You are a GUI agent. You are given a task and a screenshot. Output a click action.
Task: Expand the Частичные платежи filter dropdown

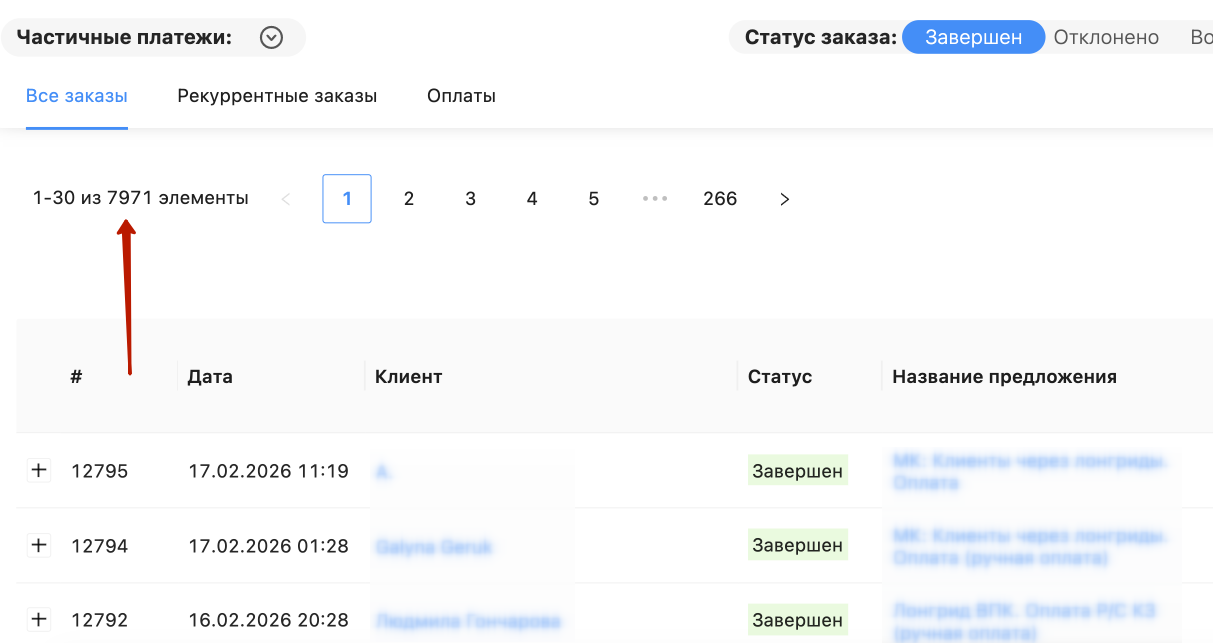[271, 38]
